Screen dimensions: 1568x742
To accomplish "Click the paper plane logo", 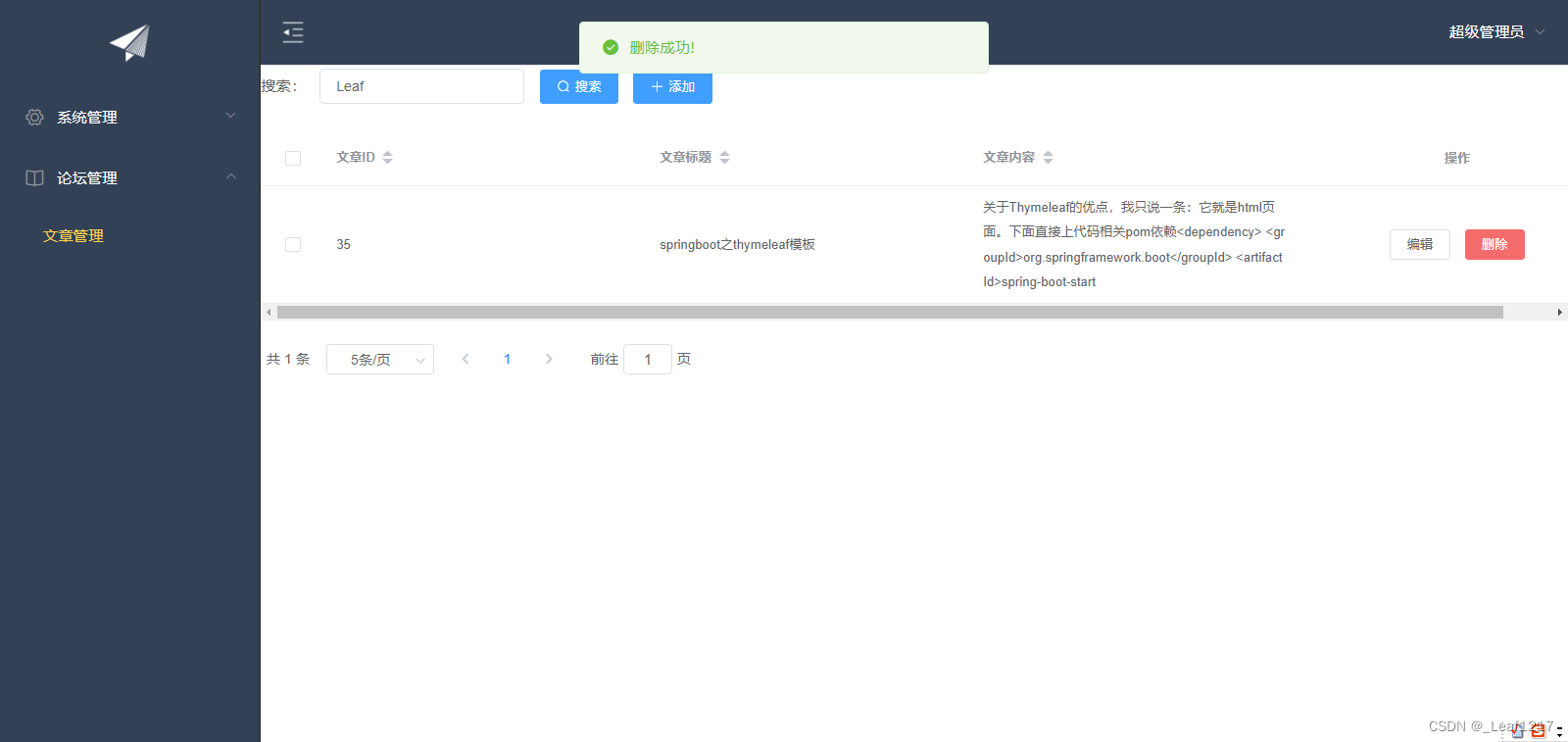I will tap(129, 42).
